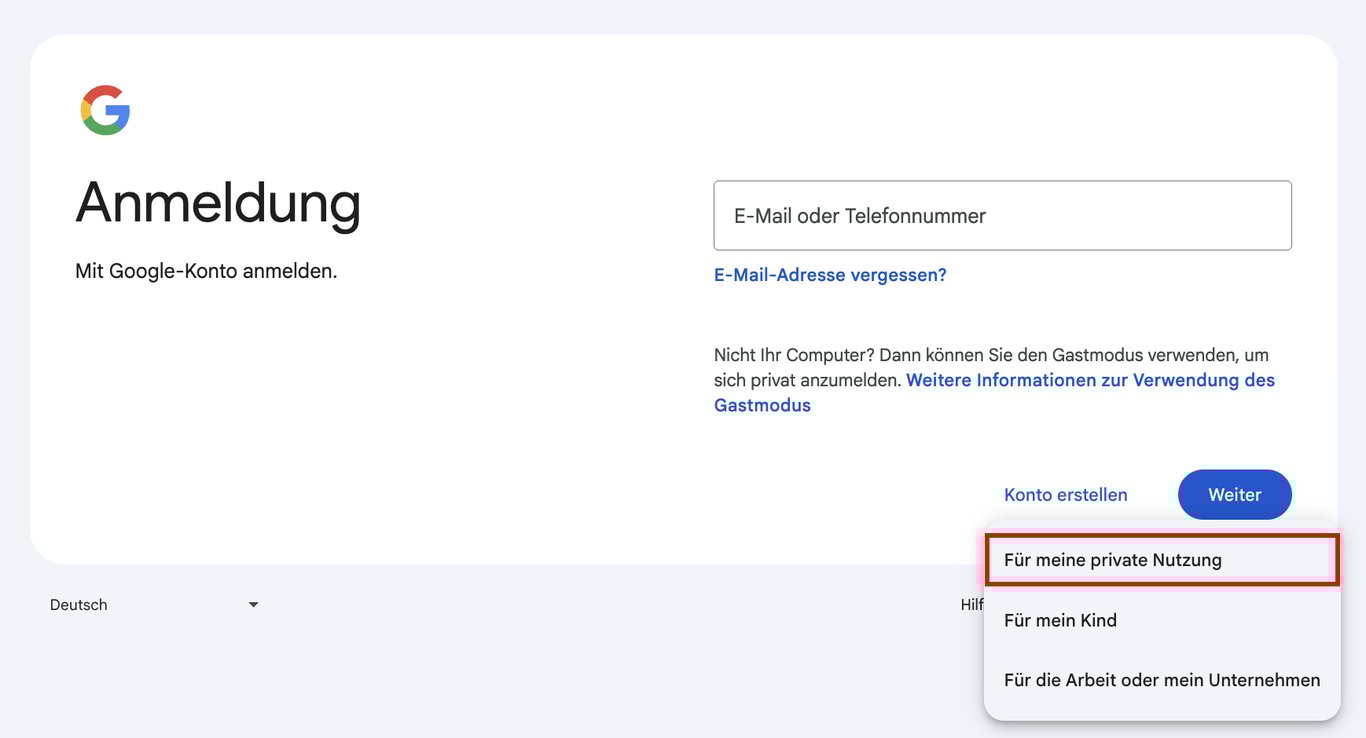Viewport: 1366px width, 738px height.
Task: Click the Deutsch label at bottom left
Action: 78,604
